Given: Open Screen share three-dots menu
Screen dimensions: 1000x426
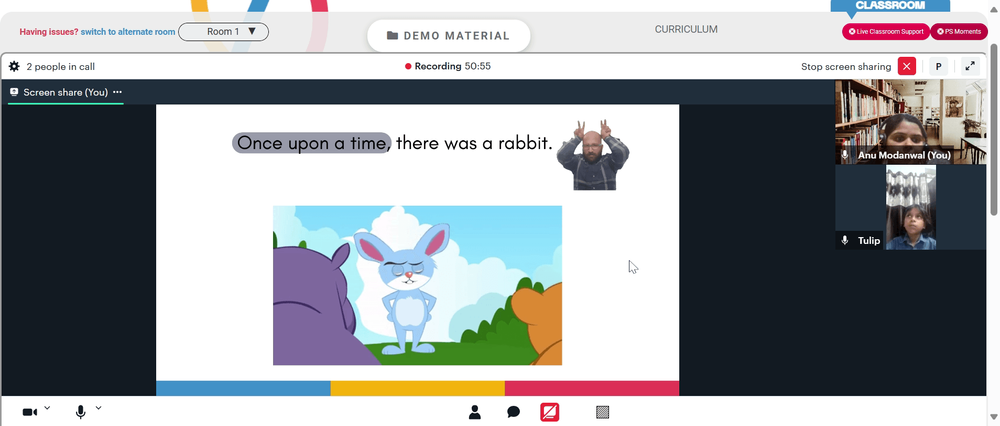Looking at the screenshot, I should tap(117, 92).
